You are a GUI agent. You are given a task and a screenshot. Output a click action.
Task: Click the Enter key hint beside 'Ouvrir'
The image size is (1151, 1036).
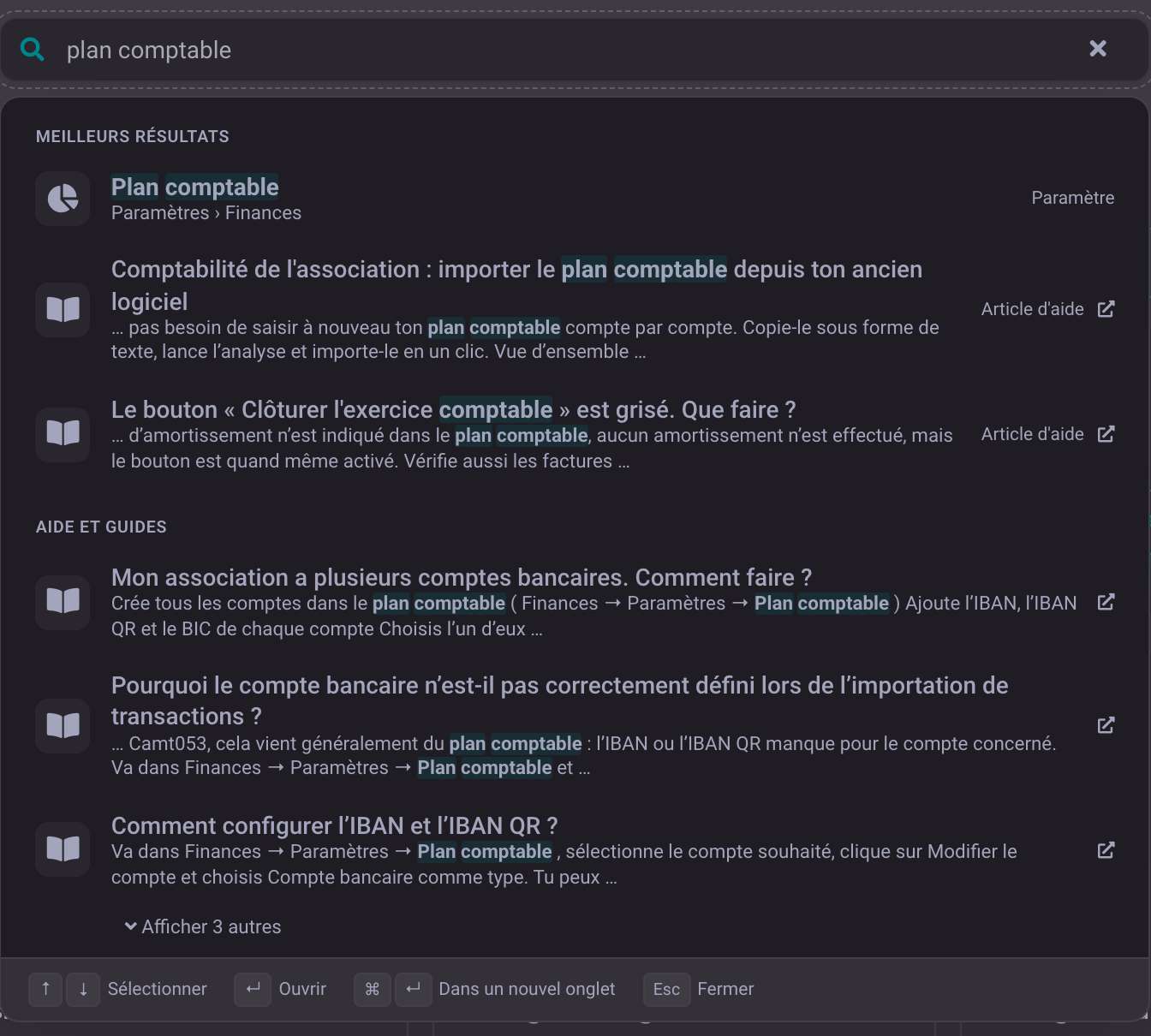[x=253, y=990]
